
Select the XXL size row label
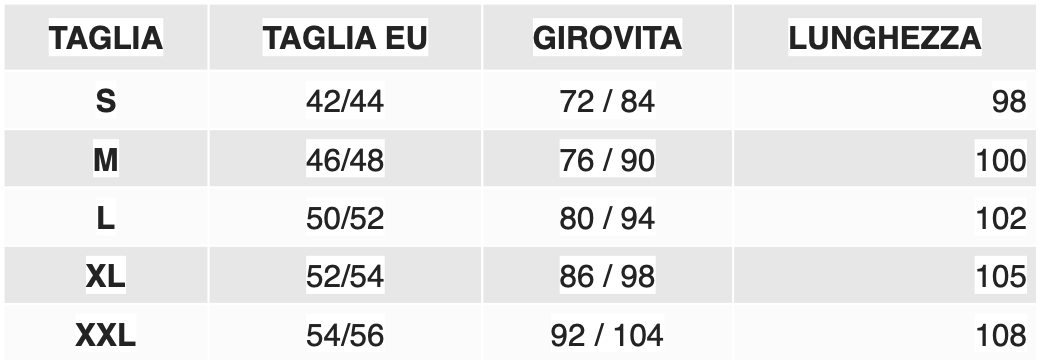pyautogui.click(x=106, y=335)
